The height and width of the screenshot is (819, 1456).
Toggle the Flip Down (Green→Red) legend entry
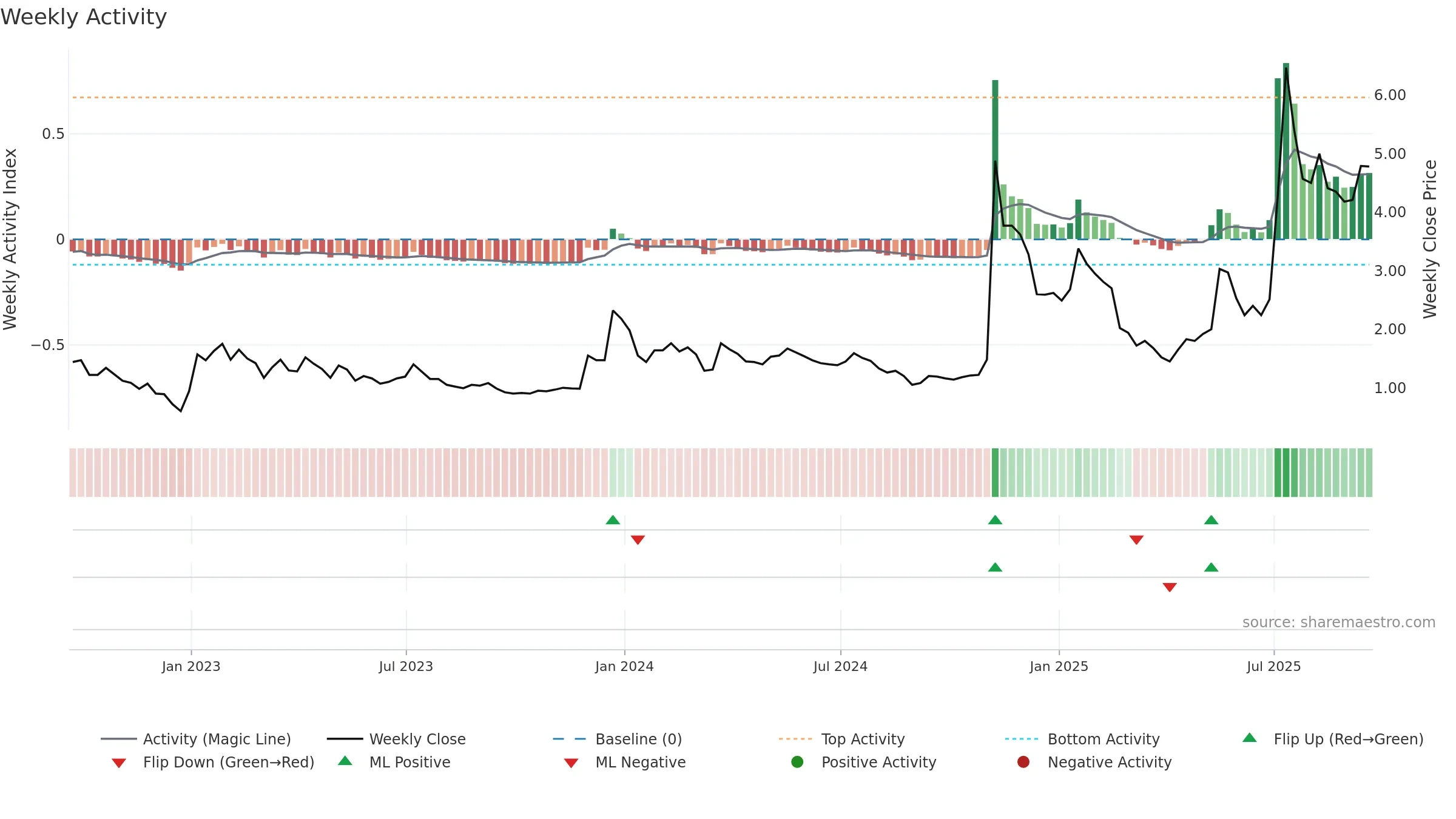tap(213, 762)
